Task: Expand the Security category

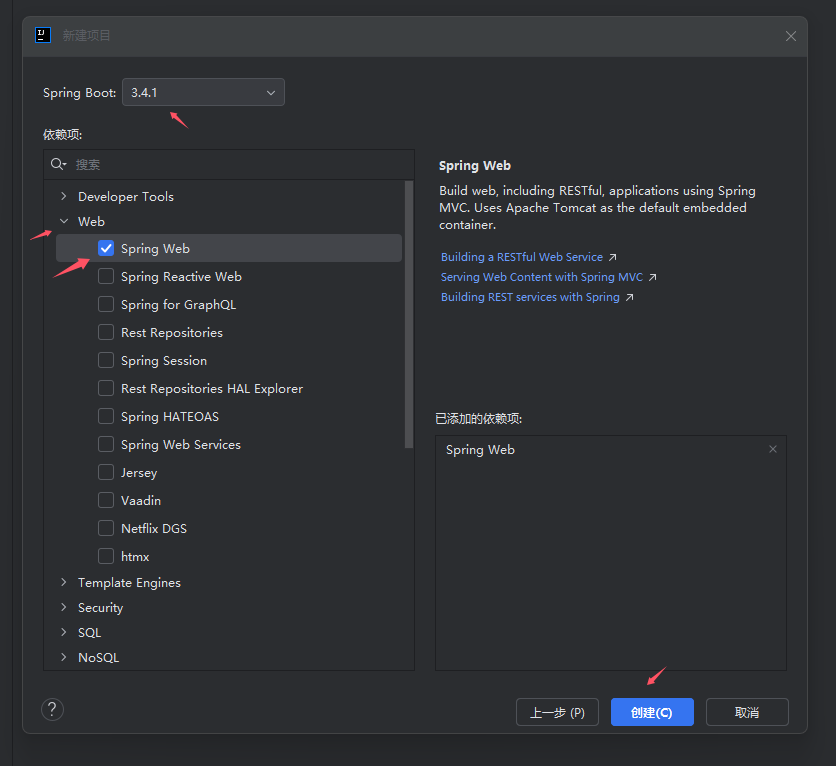Action: pyautogui.click(x=64, y=607)
